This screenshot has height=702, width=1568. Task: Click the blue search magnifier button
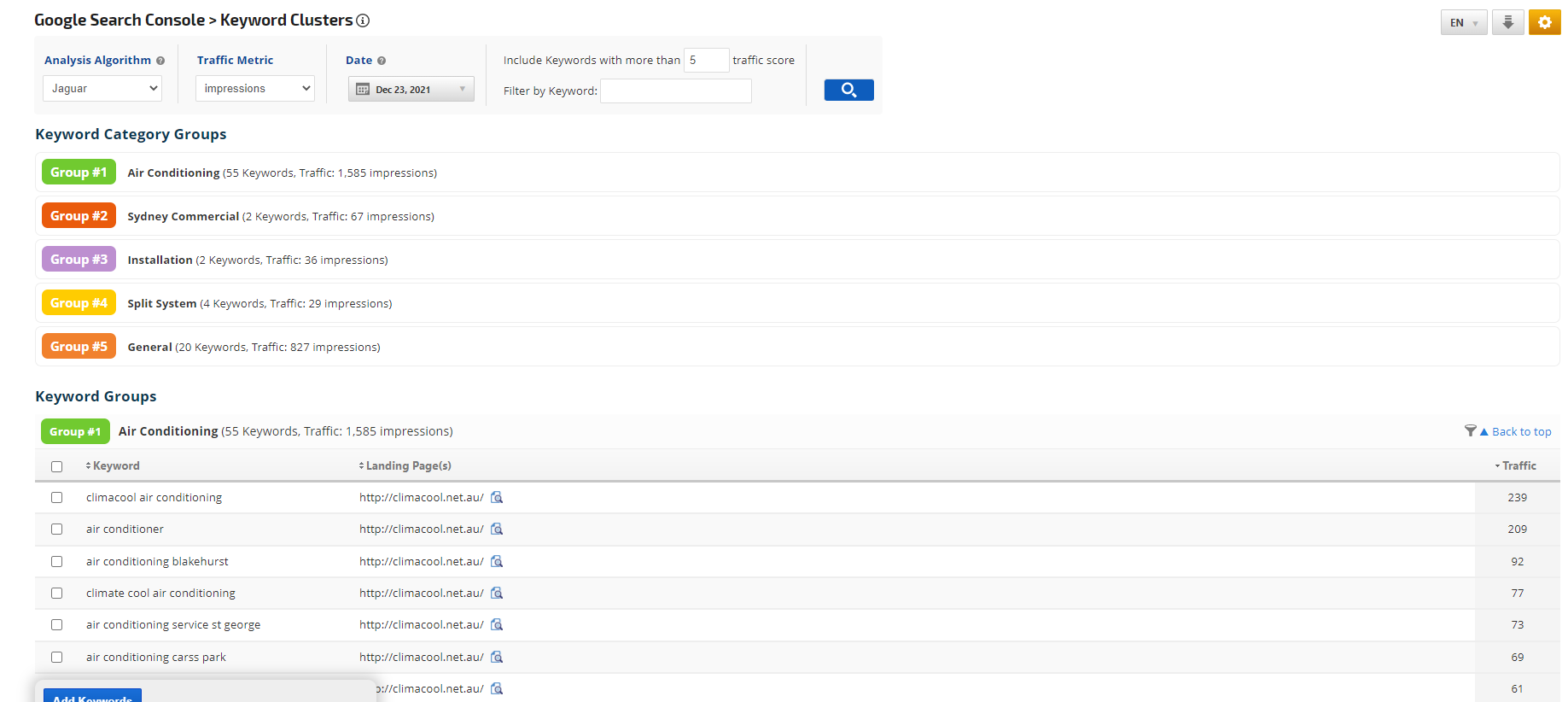[x=848, y=90]
